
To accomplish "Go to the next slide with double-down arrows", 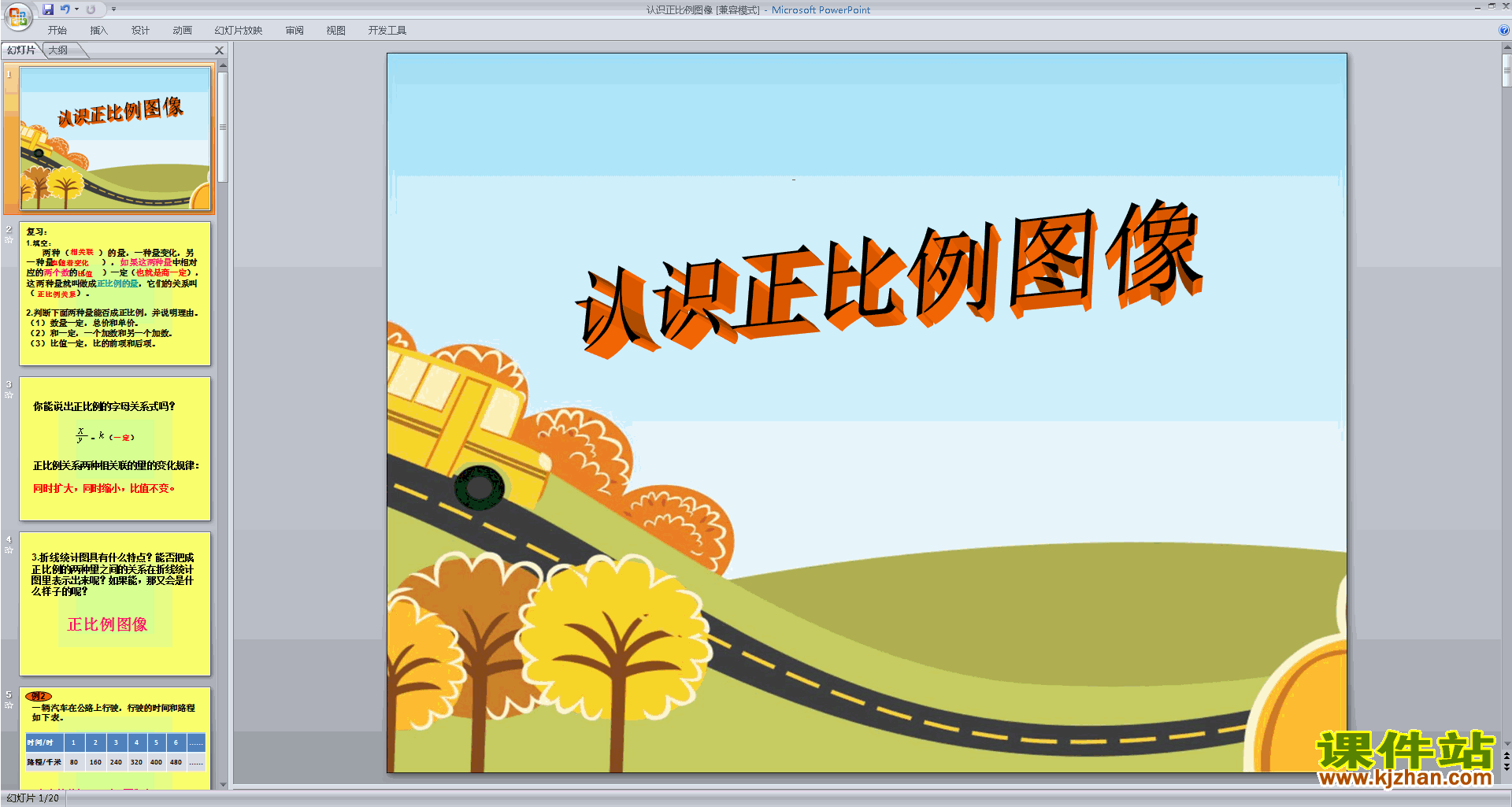I will pos(1506,767).
